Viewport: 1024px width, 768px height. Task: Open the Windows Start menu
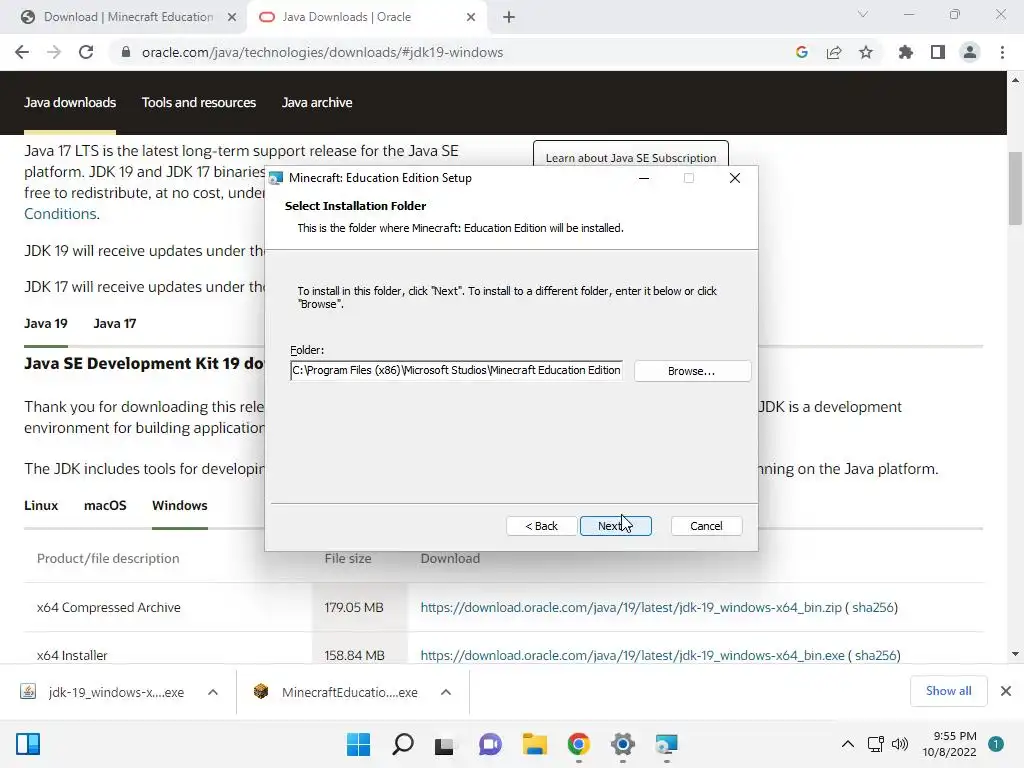359,744
